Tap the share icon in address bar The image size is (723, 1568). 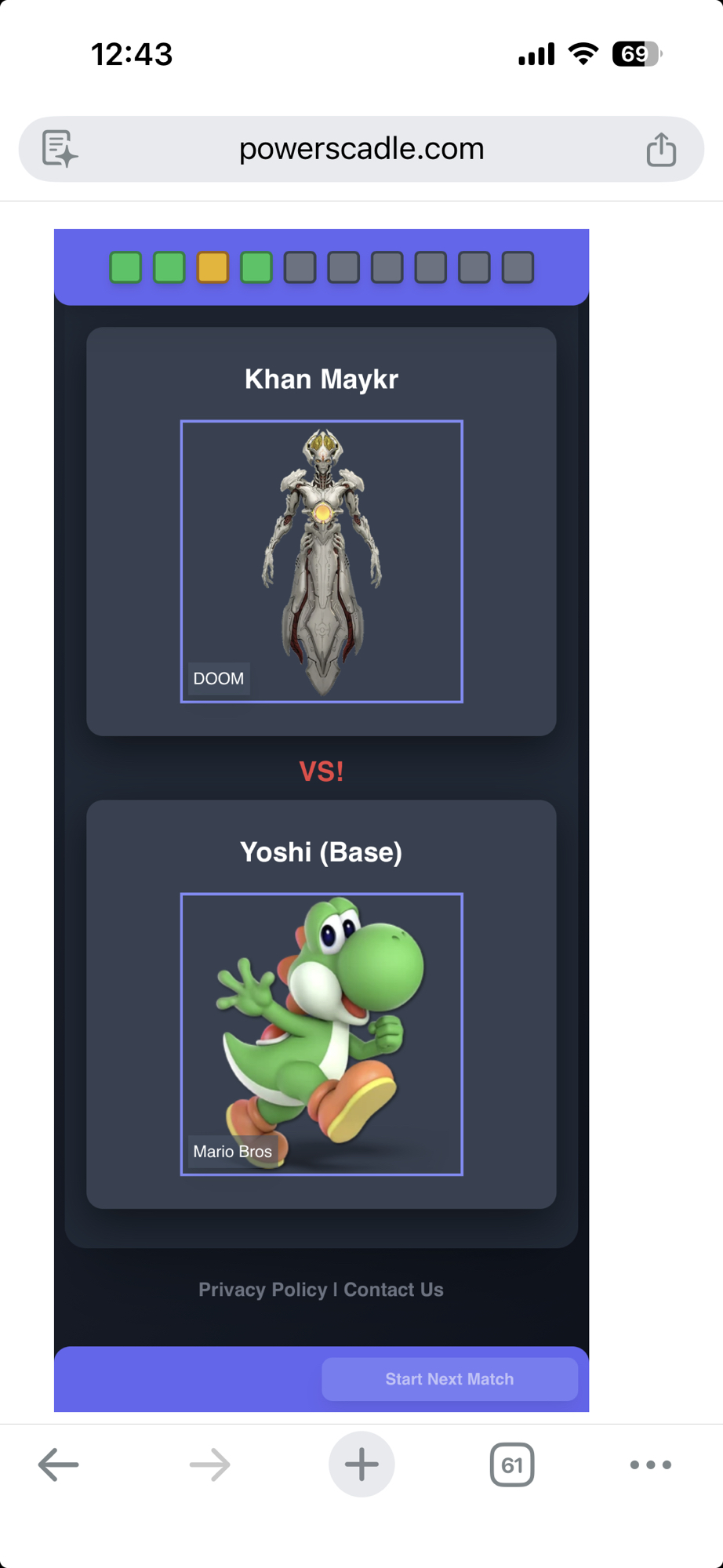click(661, 149)
